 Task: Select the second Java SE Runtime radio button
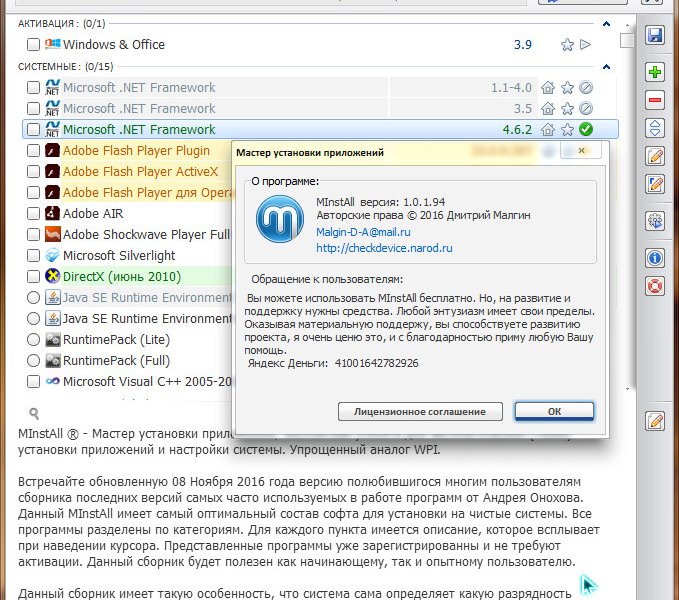33,319
